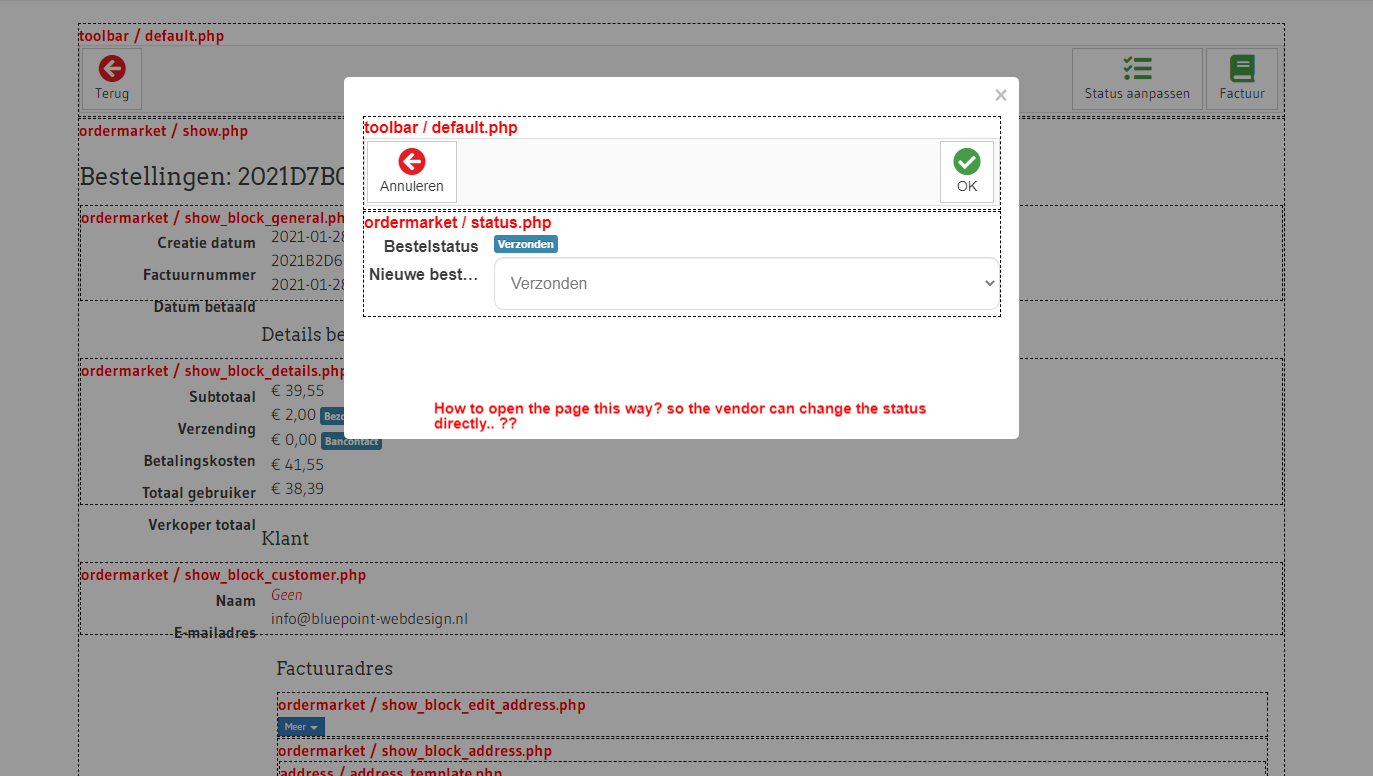Click the Klant section heading

[285, 539]
